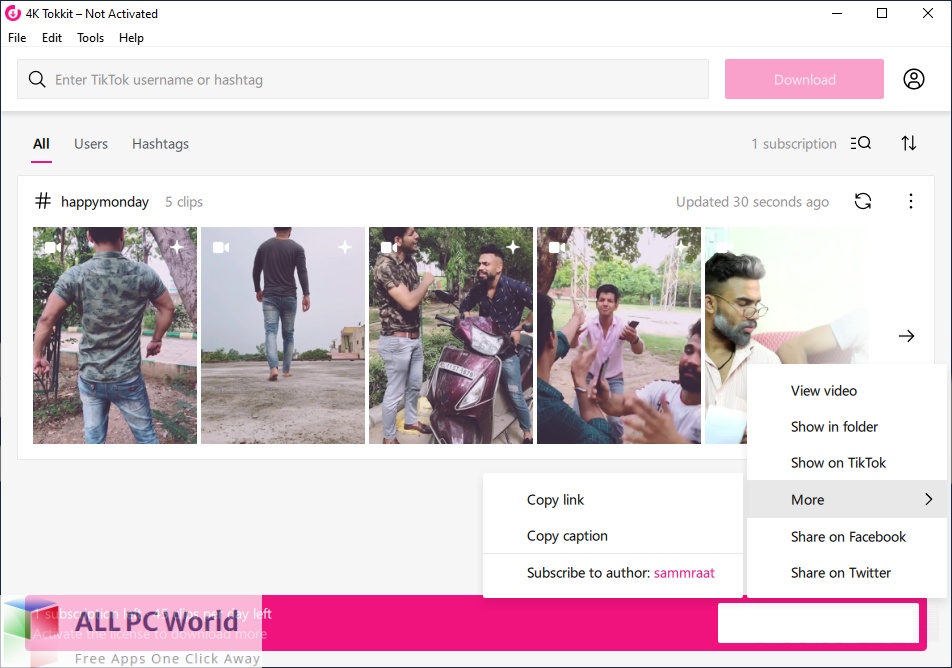The image size is (952, 668).
Task: Refresh the happymonday subscription
Action: [863, 201]
